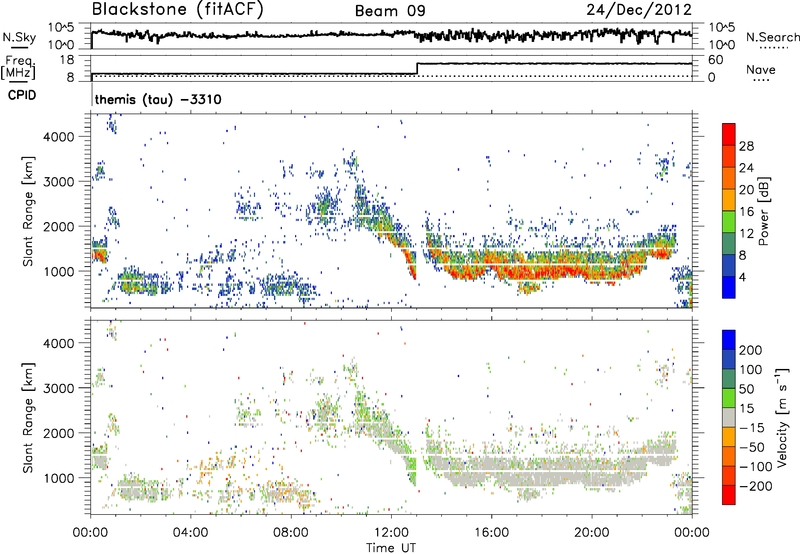
Task: Click the right 10^0 search noise axis label
Action: [x=721, y=45]
